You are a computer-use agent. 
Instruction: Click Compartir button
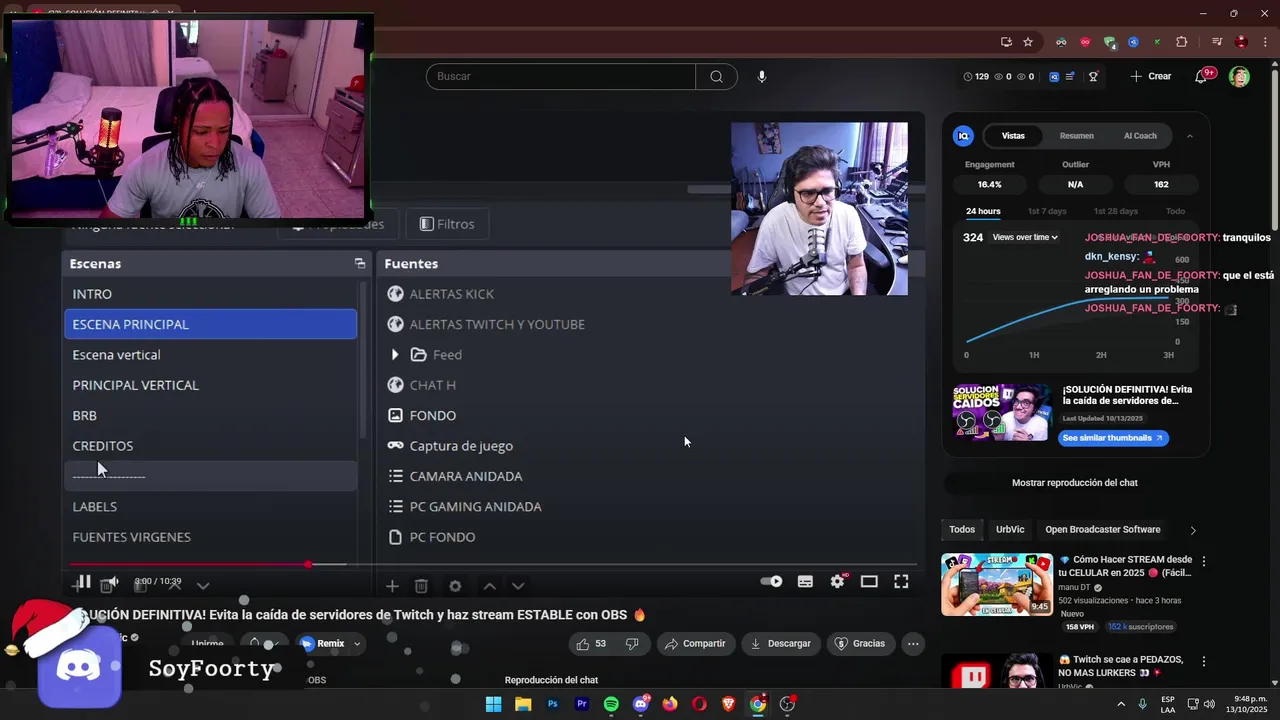[694, 644]
